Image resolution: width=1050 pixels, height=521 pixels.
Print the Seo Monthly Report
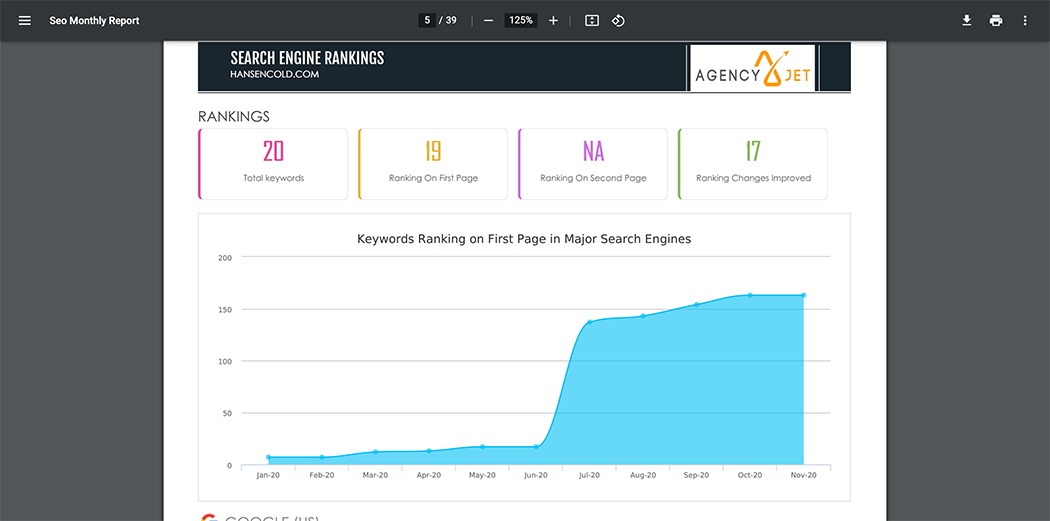996,21
